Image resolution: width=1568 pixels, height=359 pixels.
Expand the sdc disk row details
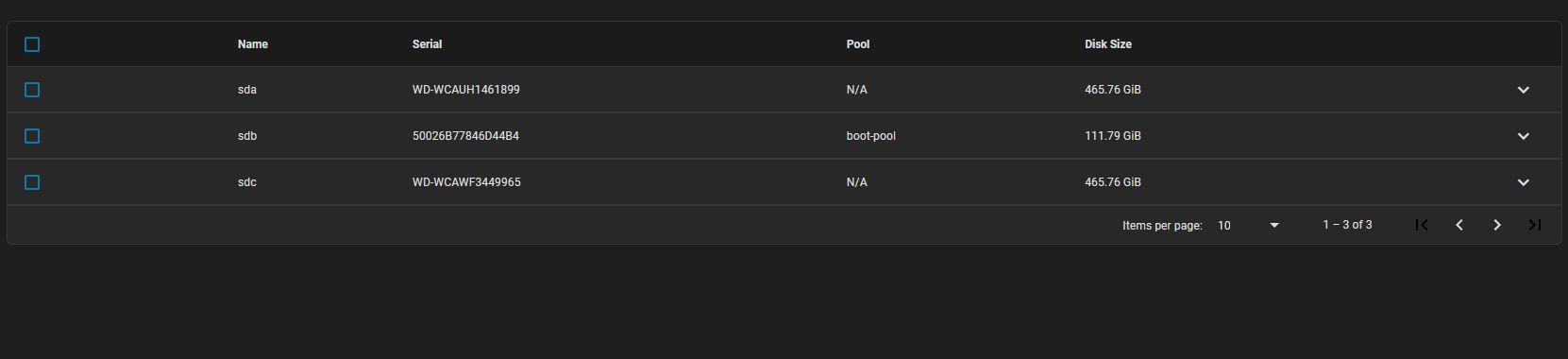(x=1524, y=182)
